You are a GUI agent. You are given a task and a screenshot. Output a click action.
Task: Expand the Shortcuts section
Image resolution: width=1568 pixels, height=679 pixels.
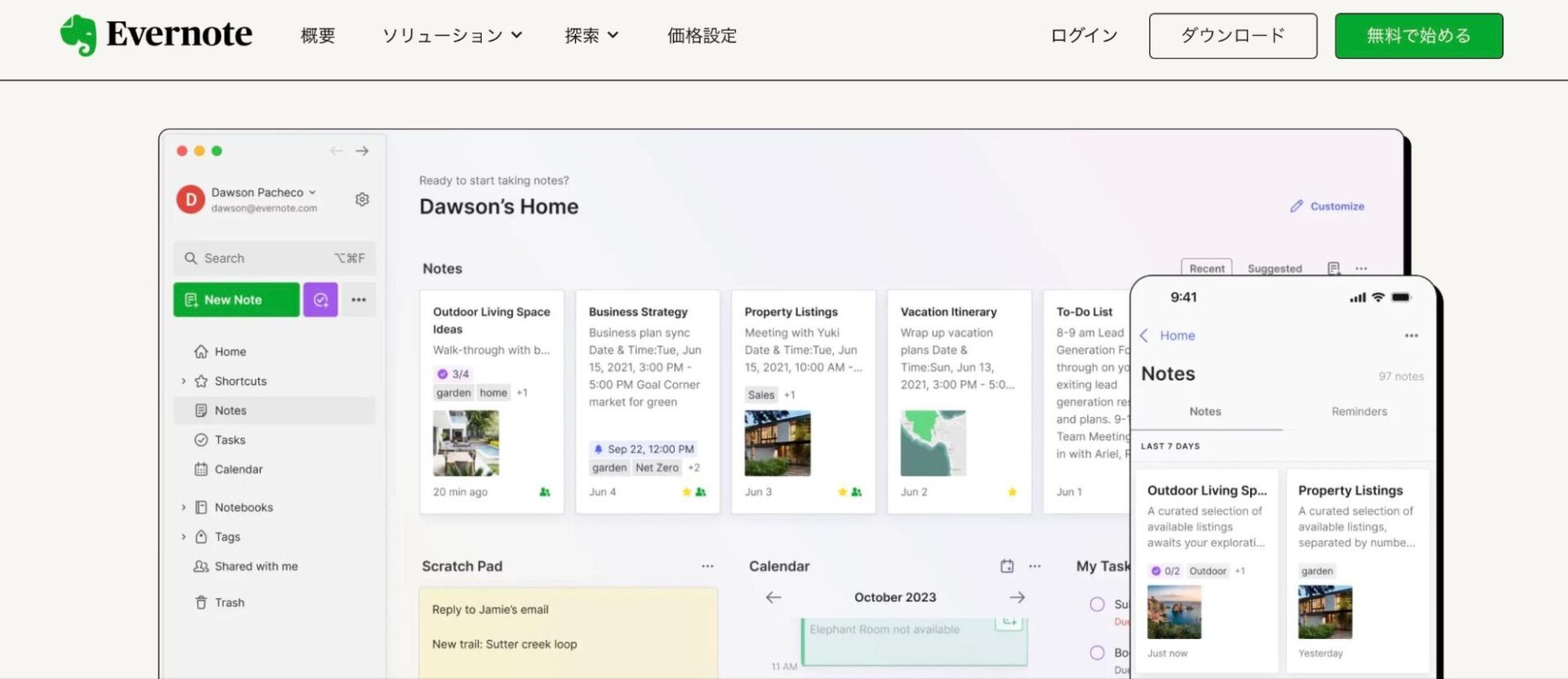pos(184,381)
